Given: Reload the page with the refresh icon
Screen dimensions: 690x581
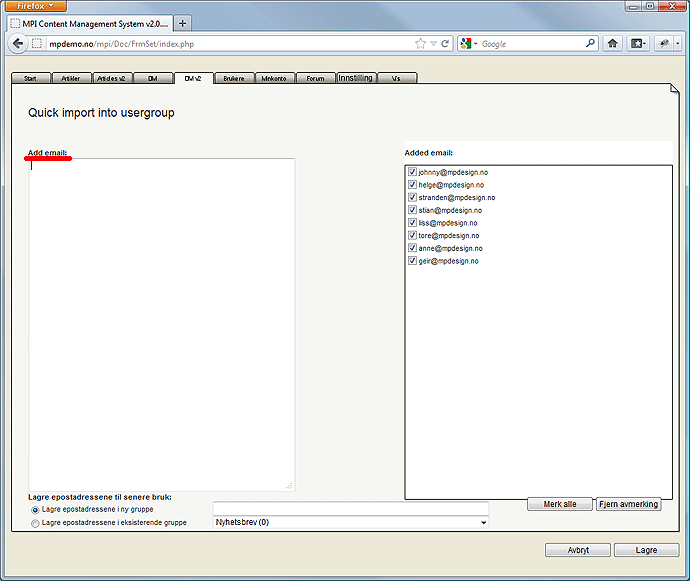Looking at the screenshot, I should click(445, 44).
